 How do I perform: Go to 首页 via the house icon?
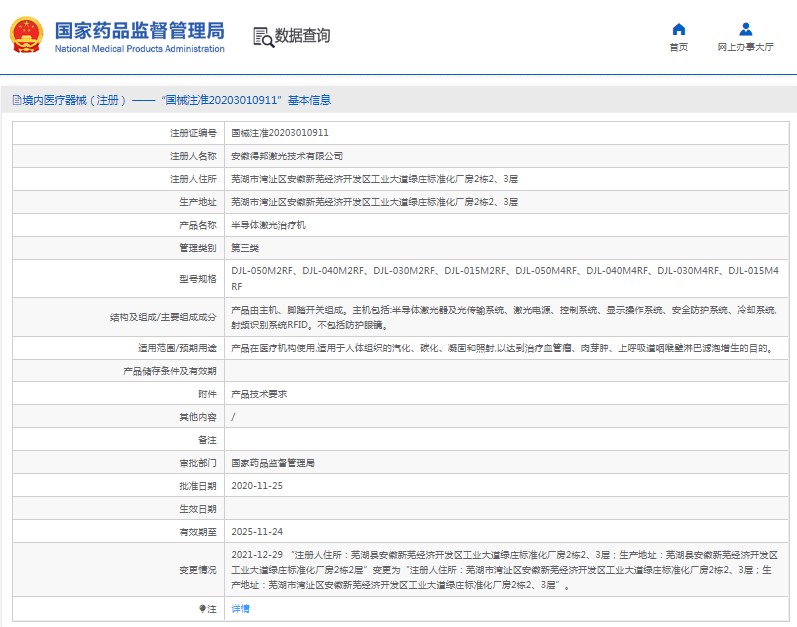(679, 29)
